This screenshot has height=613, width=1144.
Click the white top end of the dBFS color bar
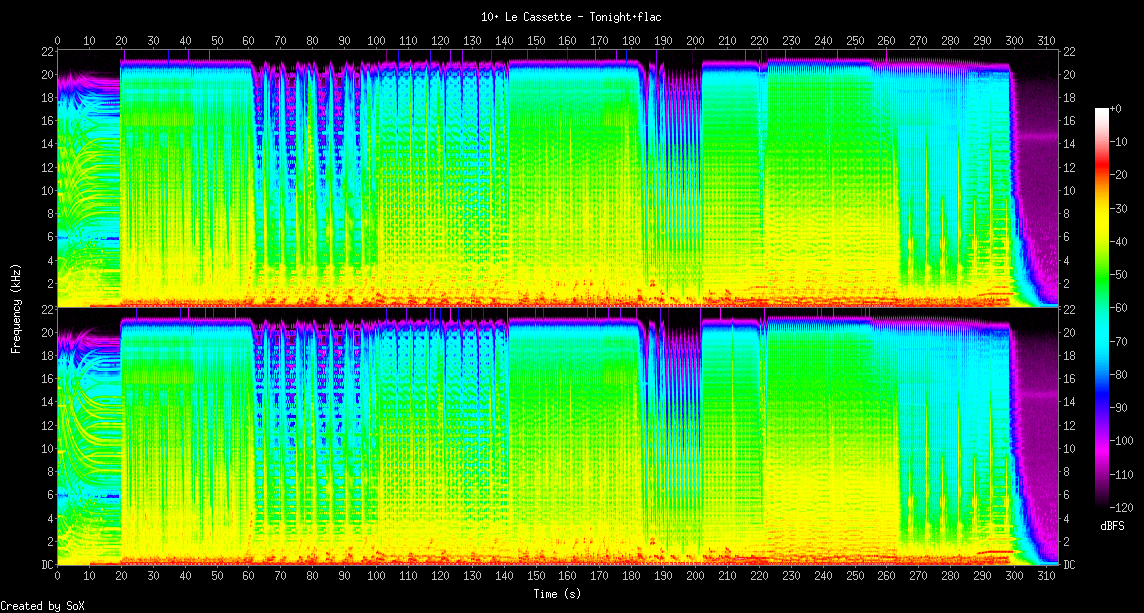click(1102, 111)
